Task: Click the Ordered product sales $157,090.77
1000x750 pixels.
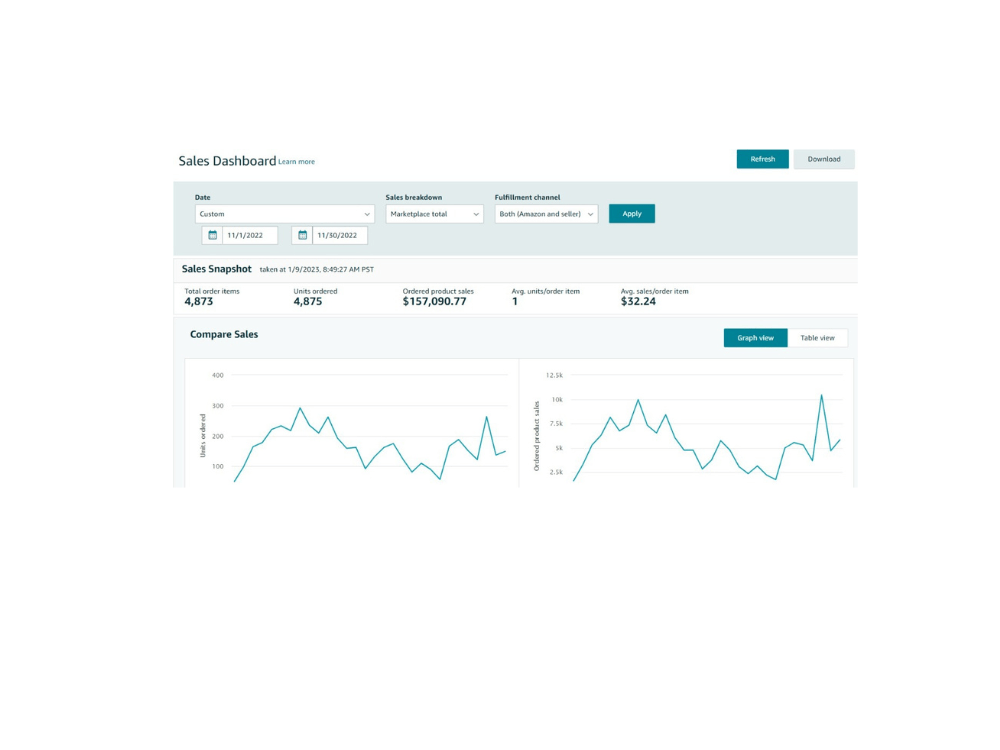Action: click(x=434, y=302)
